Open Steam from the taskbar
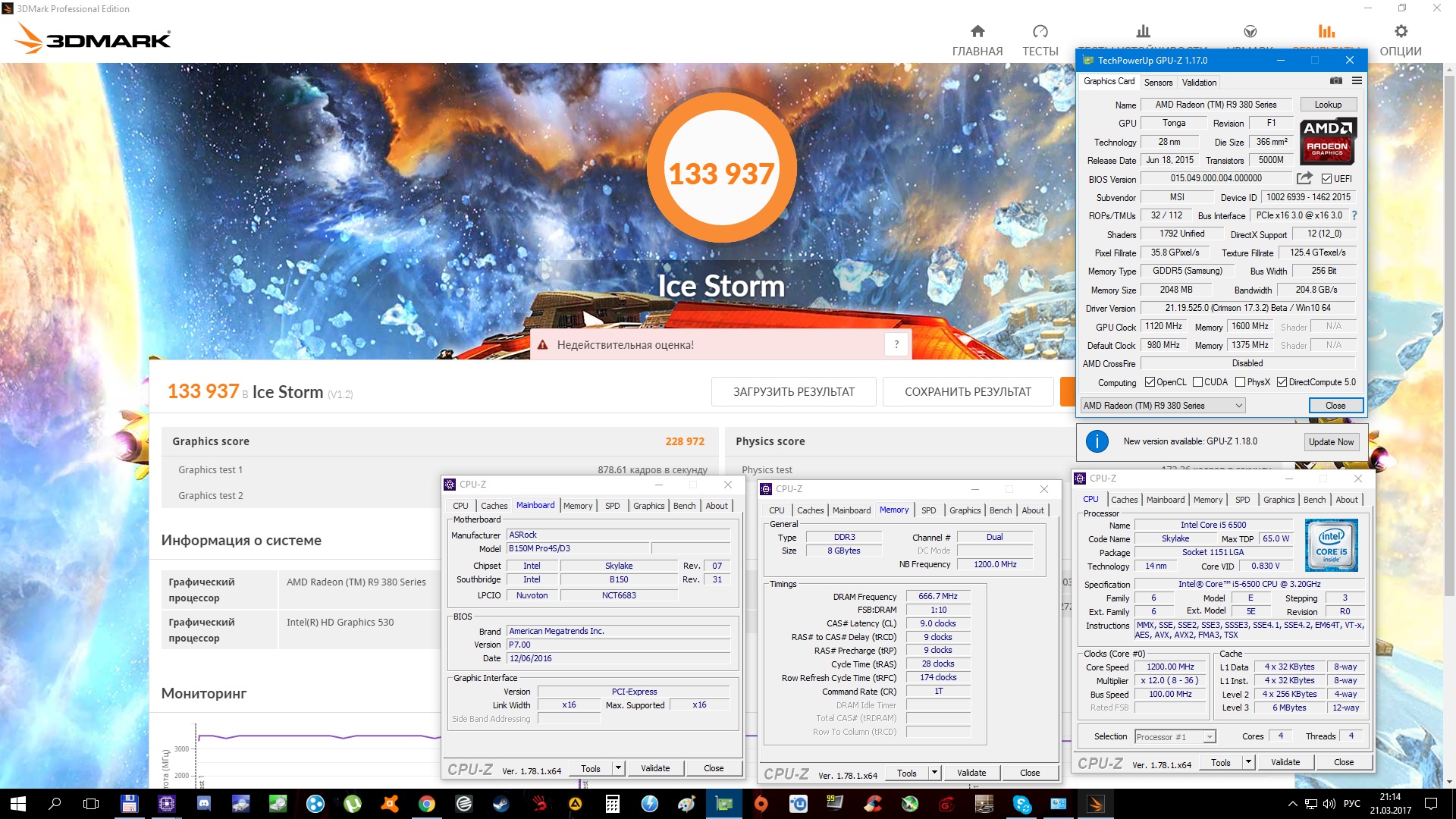The width and height of the screenshot is (1456, 819). pyautogui.click(x=501, y=804)
